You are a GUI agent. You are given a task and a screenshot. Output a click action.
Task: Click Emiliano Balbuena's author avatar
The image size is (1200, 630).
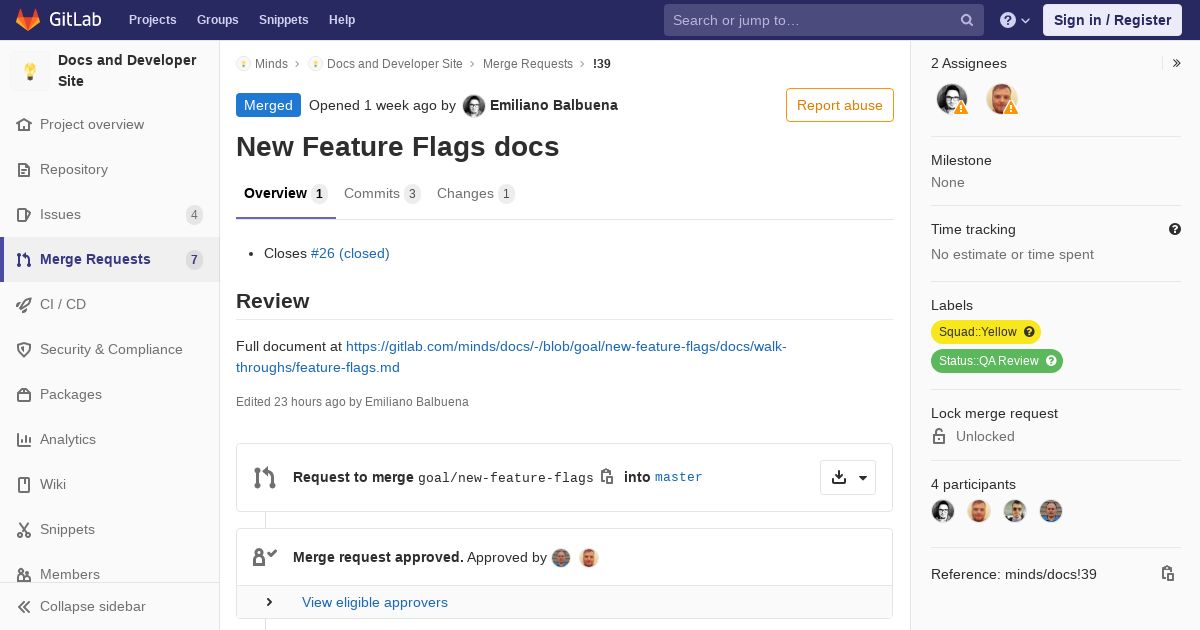coord(474,106)
